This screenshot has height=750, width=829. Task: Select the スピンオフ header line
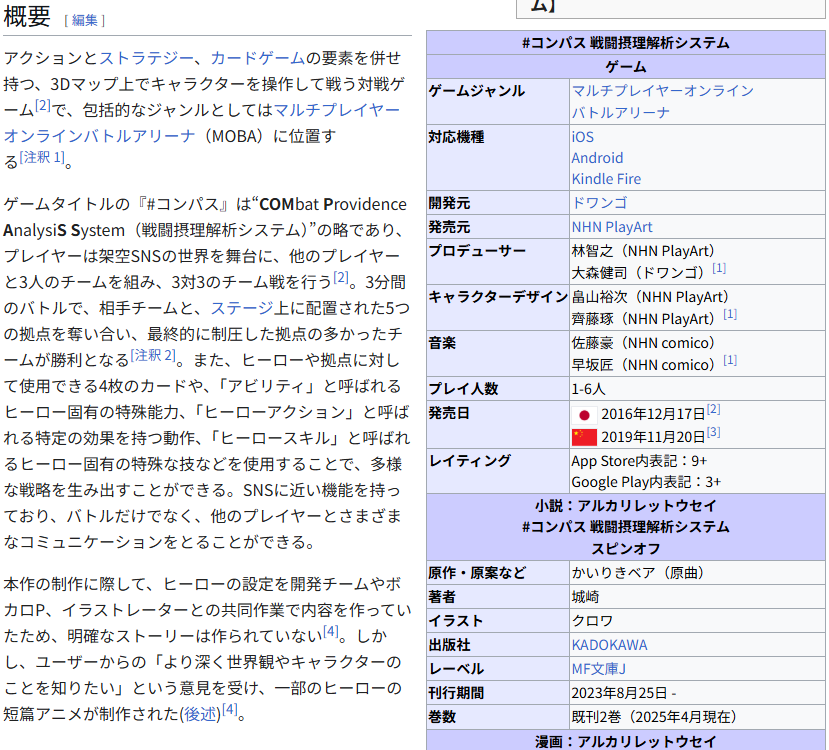[x=626, y=549]
